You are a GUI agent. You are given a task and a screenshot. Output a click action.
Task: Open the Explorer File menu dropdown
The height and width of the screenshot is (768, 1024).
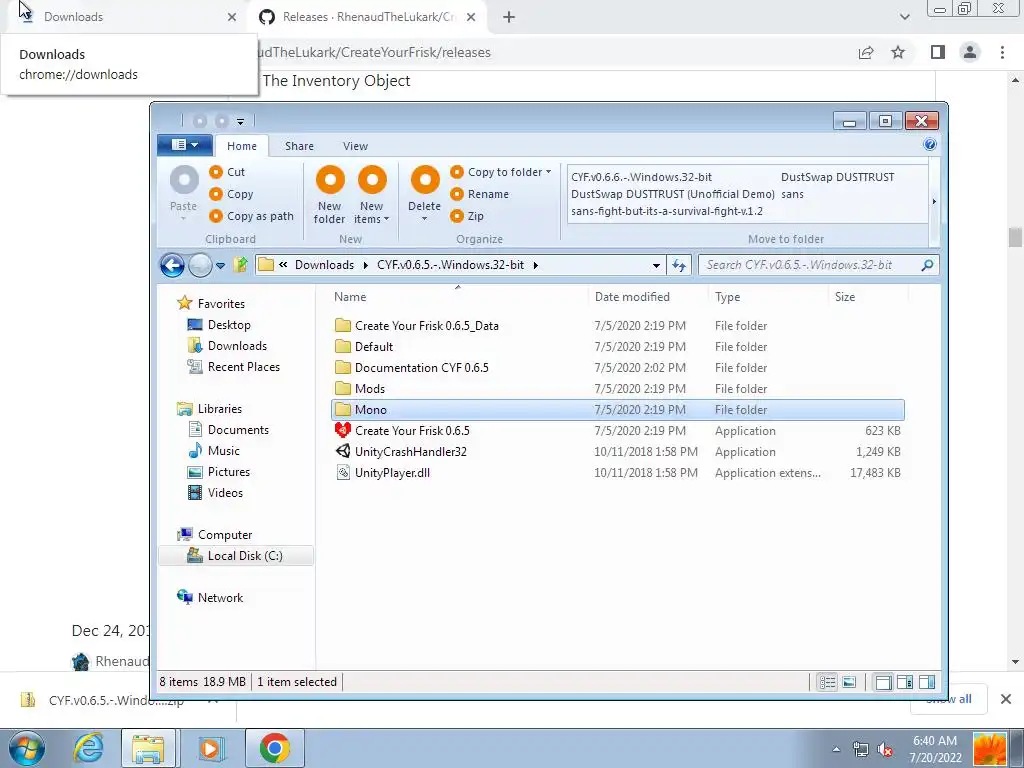tap(185, 145)
